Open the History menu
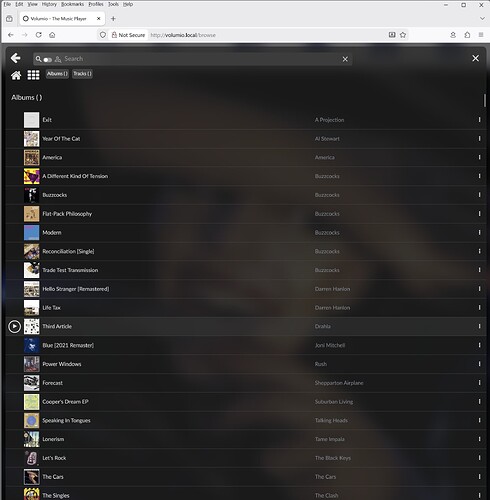This screenshot has height=500, width=490. 49,4
